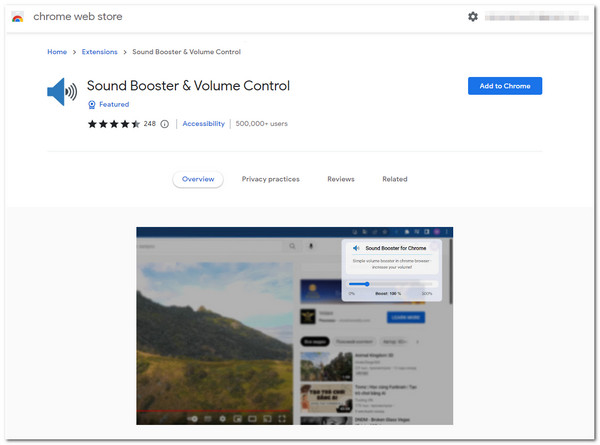
Task: Click 'Sound Booster & Volume Control' breadcrumb text
Action: click(x=186, y=52)
